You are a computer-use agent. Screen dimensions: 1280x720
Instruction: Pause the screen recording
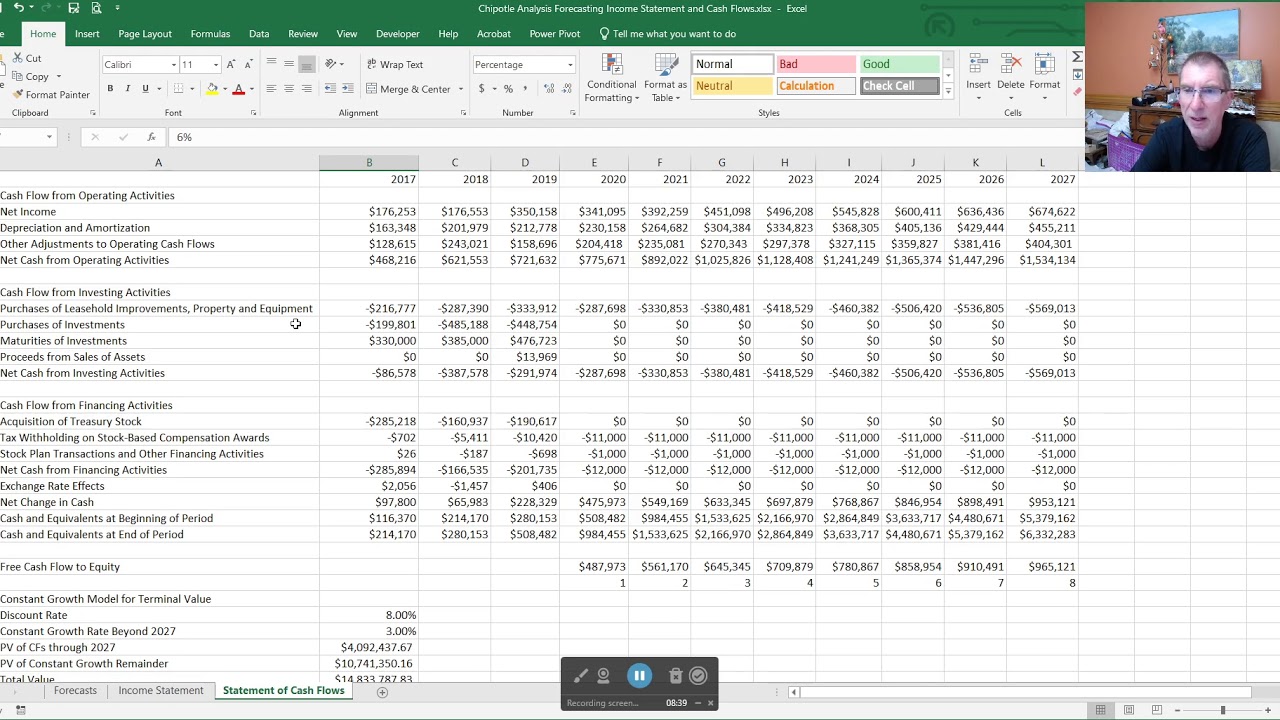[639, 676]
